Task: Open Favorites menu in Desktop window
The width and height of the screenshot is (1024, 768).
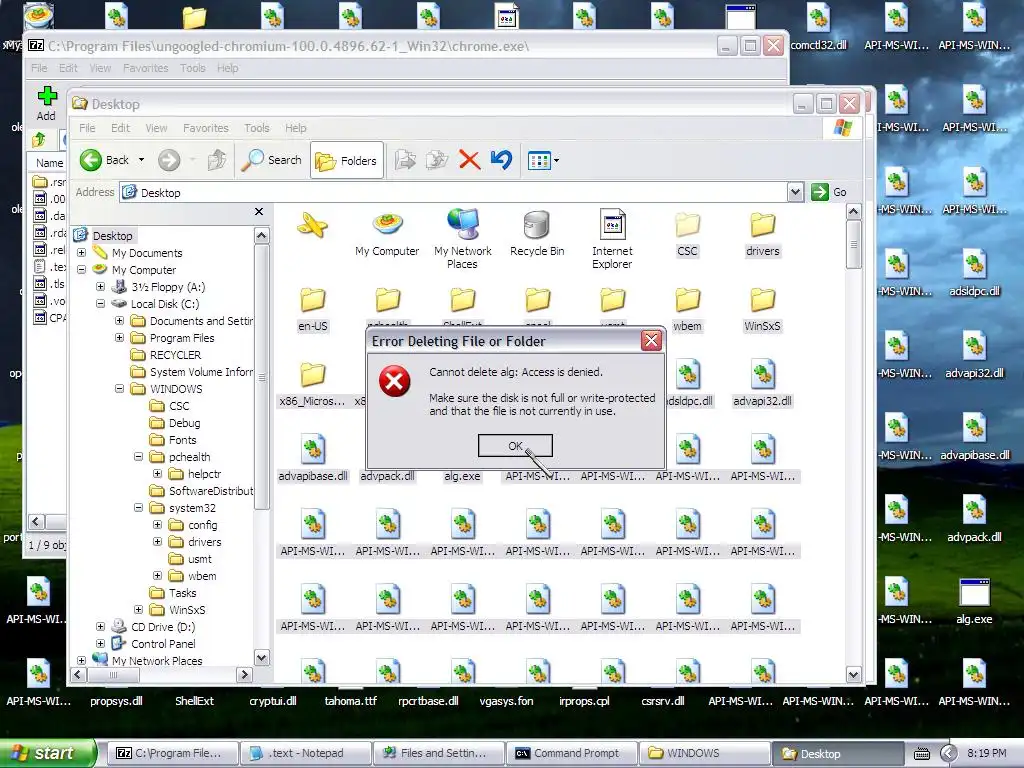Action: coord(206,128)
